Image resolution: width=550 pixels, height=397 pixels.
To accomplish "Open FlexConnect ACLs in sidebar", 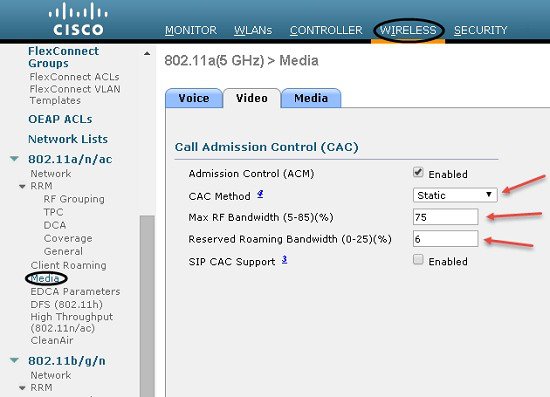I will 74,77.
